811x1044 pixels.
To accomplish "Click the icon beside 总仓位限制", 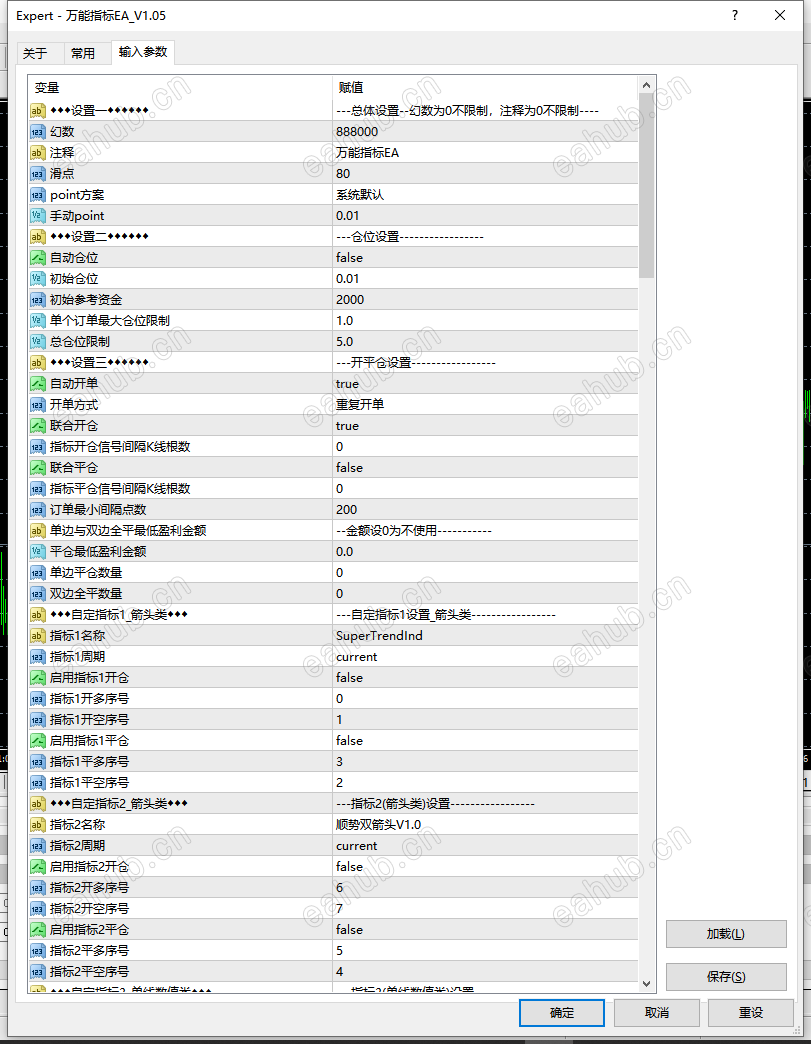I will point(37,342).
